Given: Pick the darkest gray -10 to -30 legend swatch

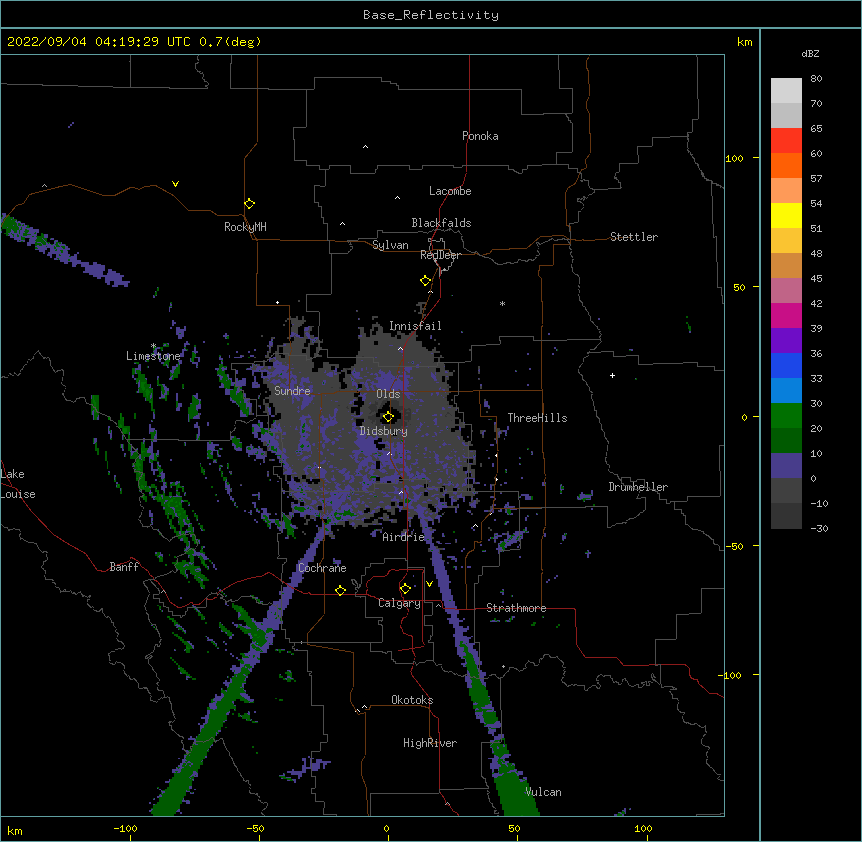Looking at the screenshot, I should pos(786,516).
